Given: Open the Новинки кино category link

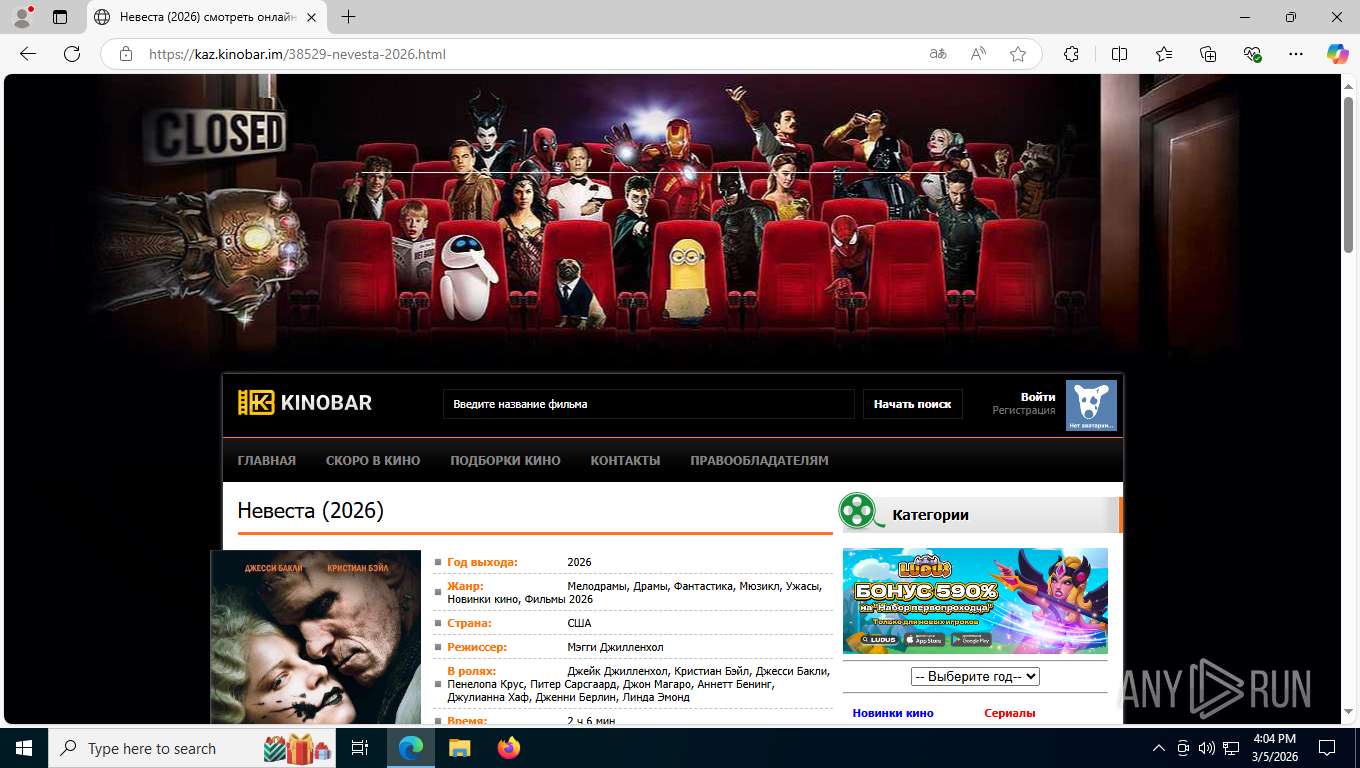Looking at the screenshot, I should point(893,713).
